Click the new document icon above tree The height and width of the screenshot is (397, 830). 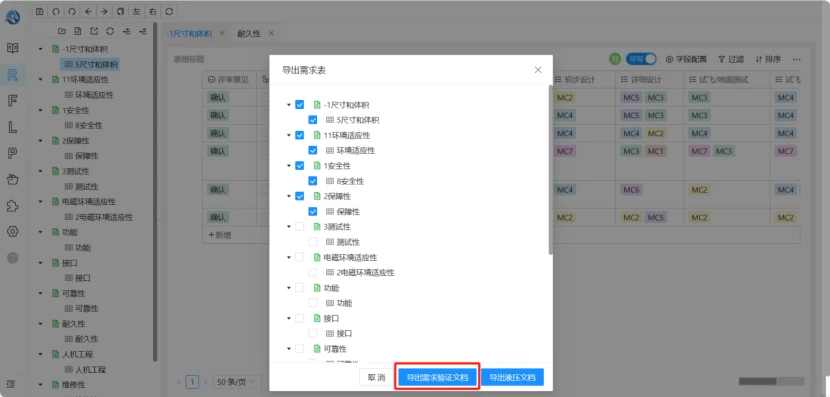tap(78, 31)
